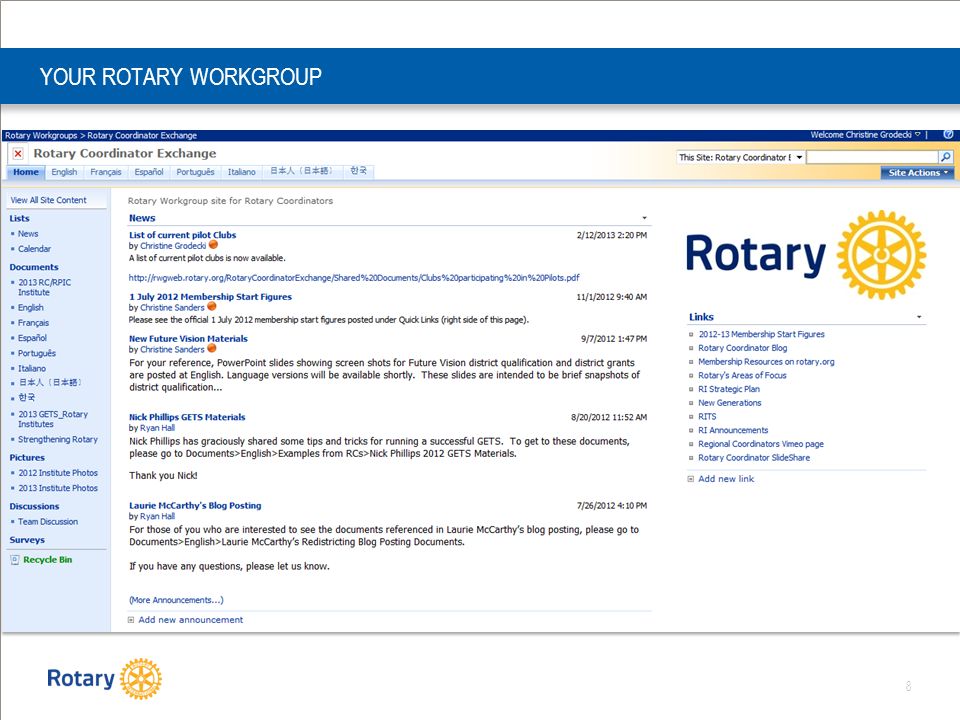Viewport: 960px width, 720px height.
Task: Open the help question mark icon
Action: coord(948,135)
